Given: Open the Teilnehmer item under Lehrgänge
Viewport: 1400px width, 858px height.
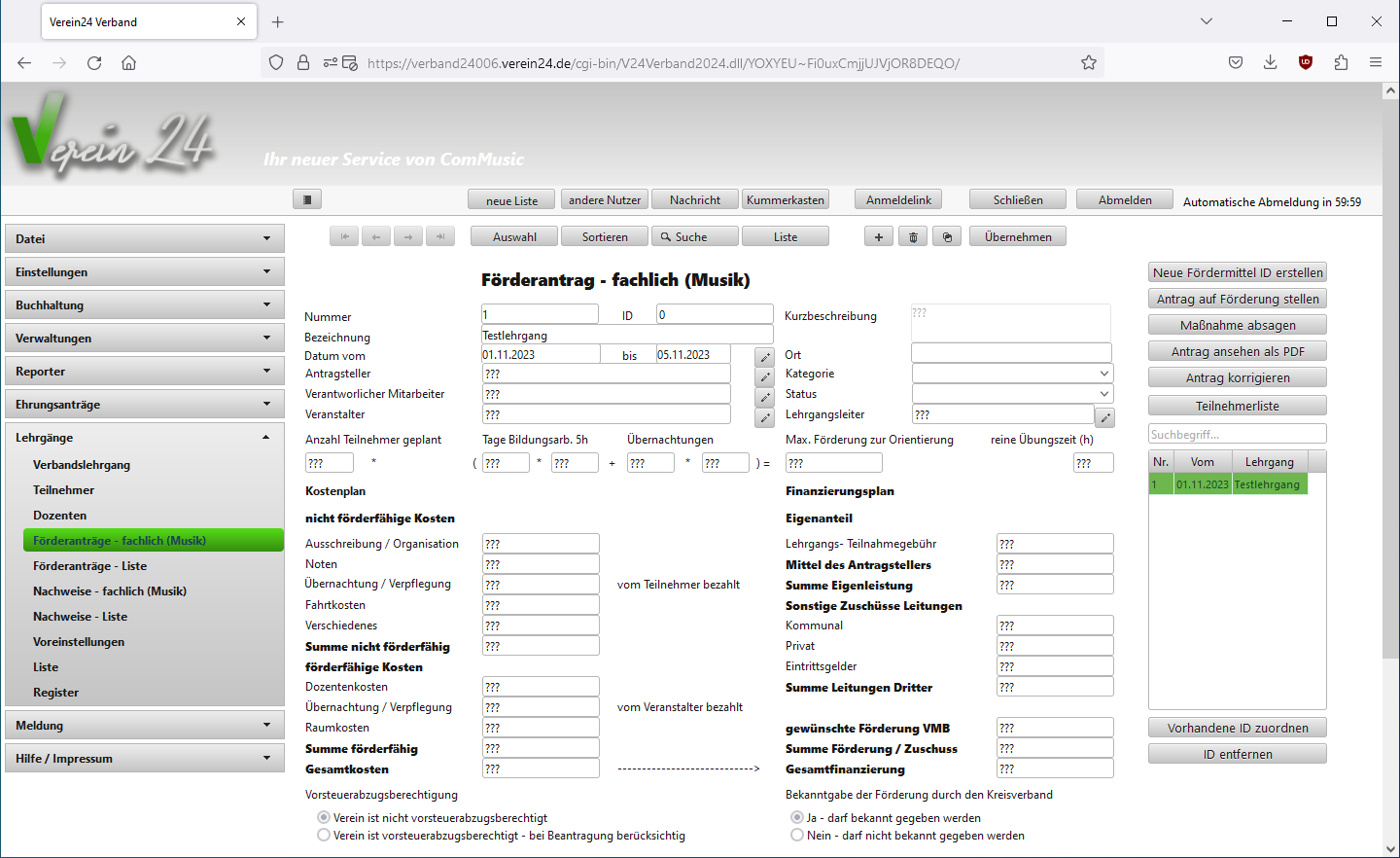Looking at the screenshot, I should (x=63, y=490).
